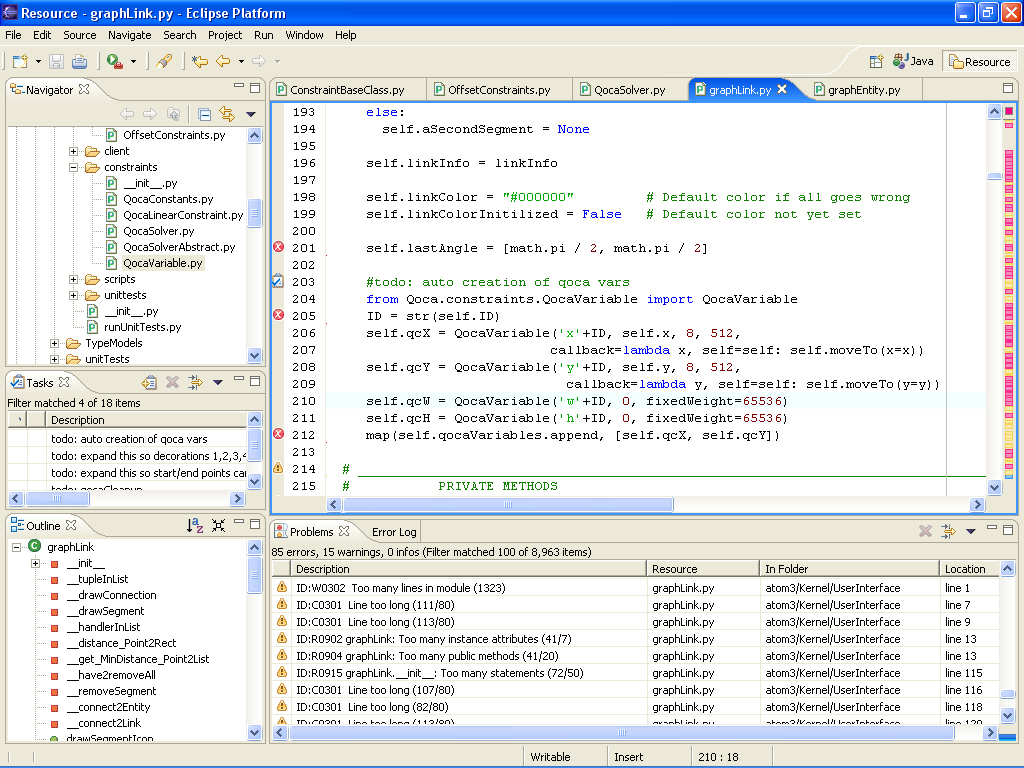The height and width of the screenshot is (768, 1024).
Task: Click Link with Editor in the Navigator toolbar
Action: (x=227, y=113)
